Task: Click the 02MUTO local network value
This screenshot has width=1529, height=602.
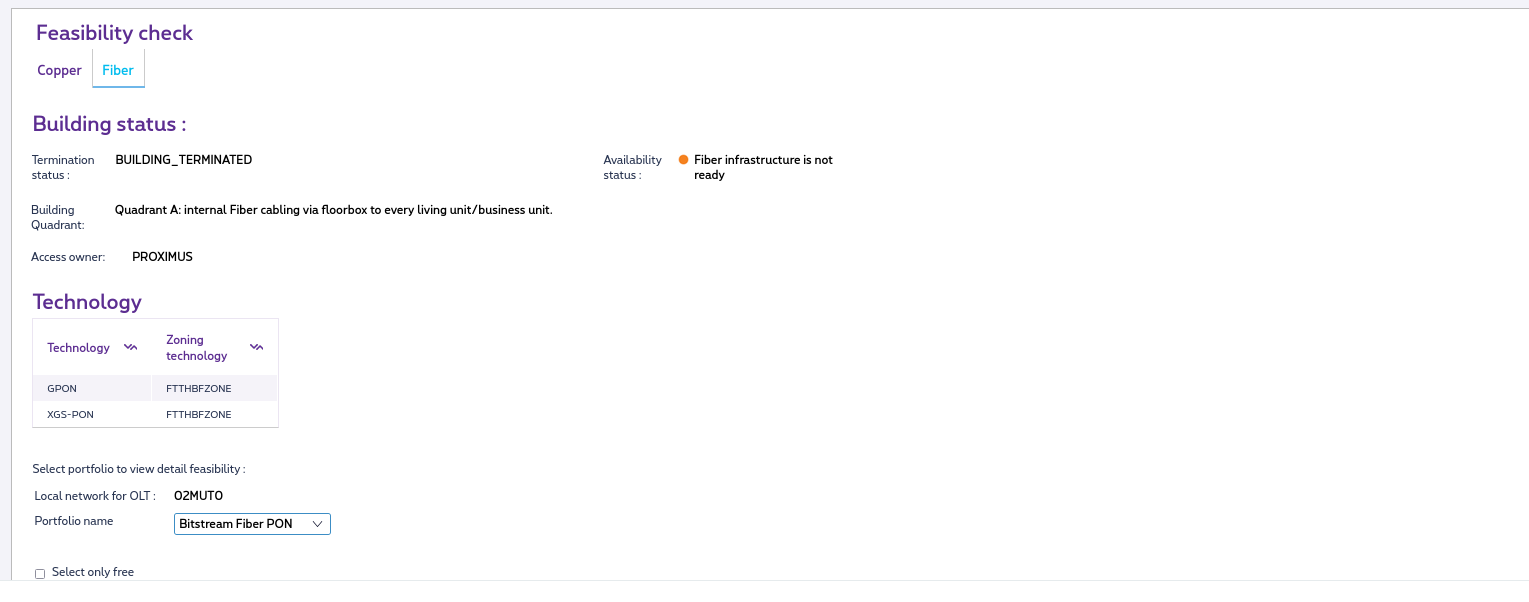Action: coord(198,495)
